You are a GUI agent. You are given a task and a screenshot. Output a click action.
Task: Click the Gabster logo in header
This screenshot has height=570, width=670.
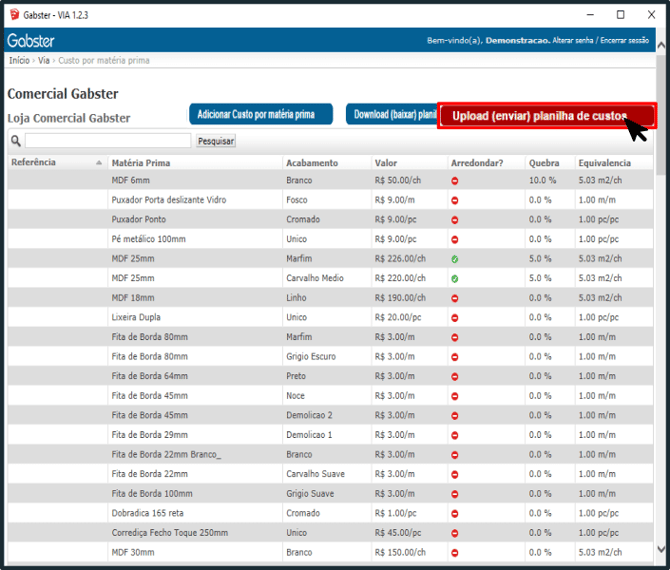[x=31, y=41]
